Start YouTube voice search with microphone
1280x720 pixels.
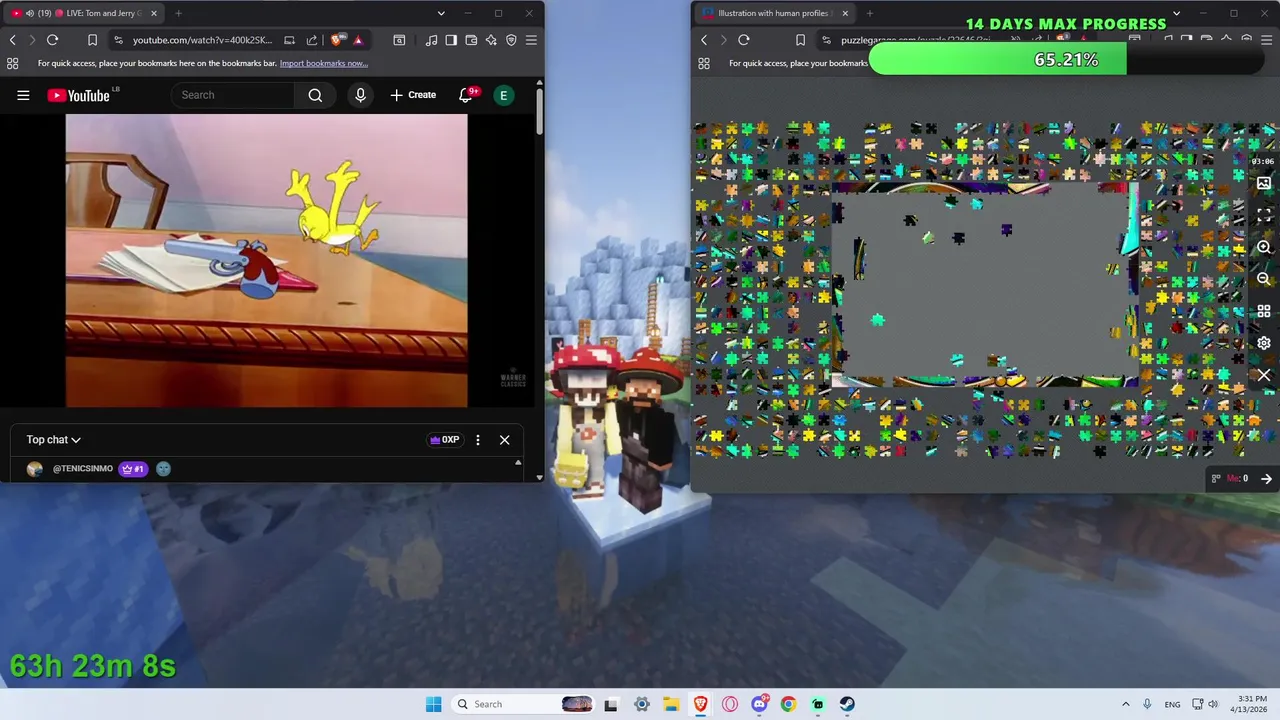point(360,95)
